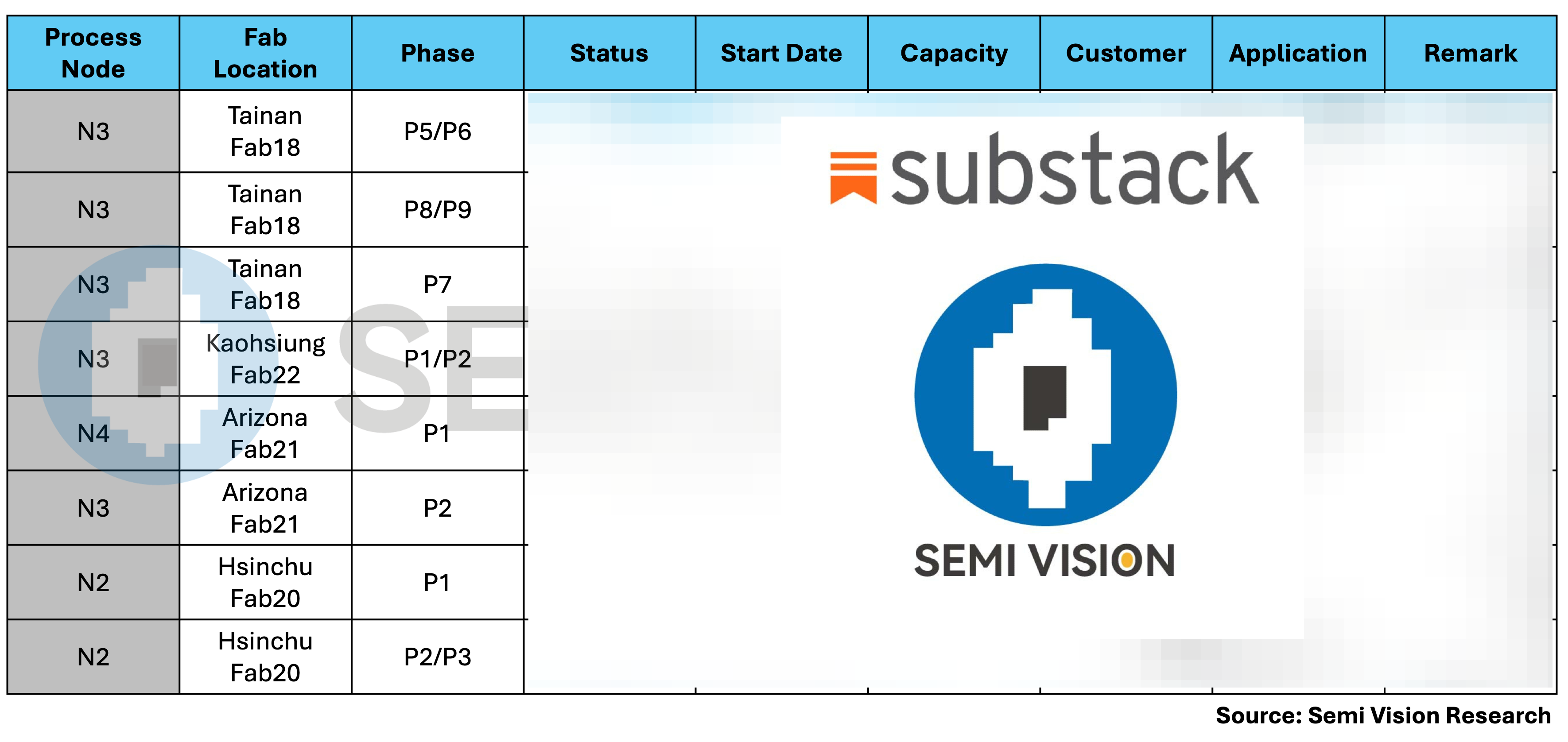Select the P8/P9 phase cell
This screenshot has height=742, width=1568.
(438, 210)
